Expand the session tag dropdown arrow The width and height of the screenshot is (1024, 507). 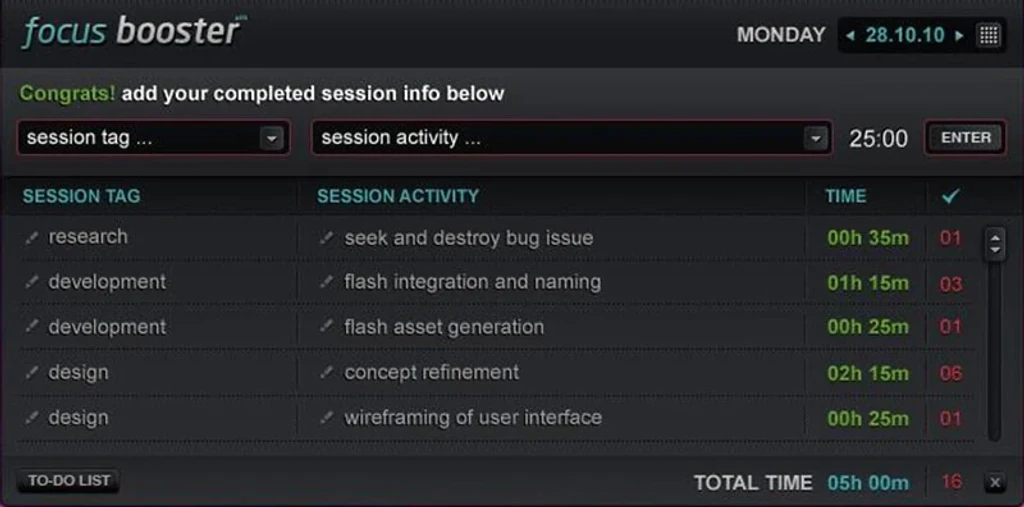[x=271, y=138]
